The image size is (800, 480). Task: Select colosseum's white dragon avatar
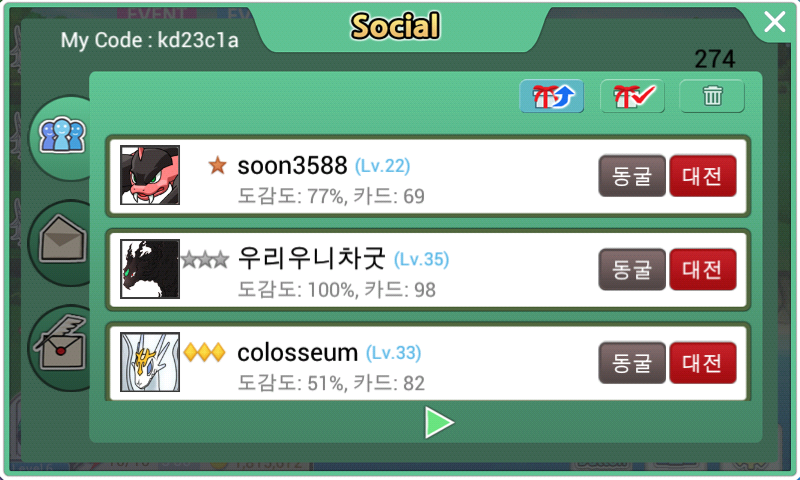pos(150,362)
